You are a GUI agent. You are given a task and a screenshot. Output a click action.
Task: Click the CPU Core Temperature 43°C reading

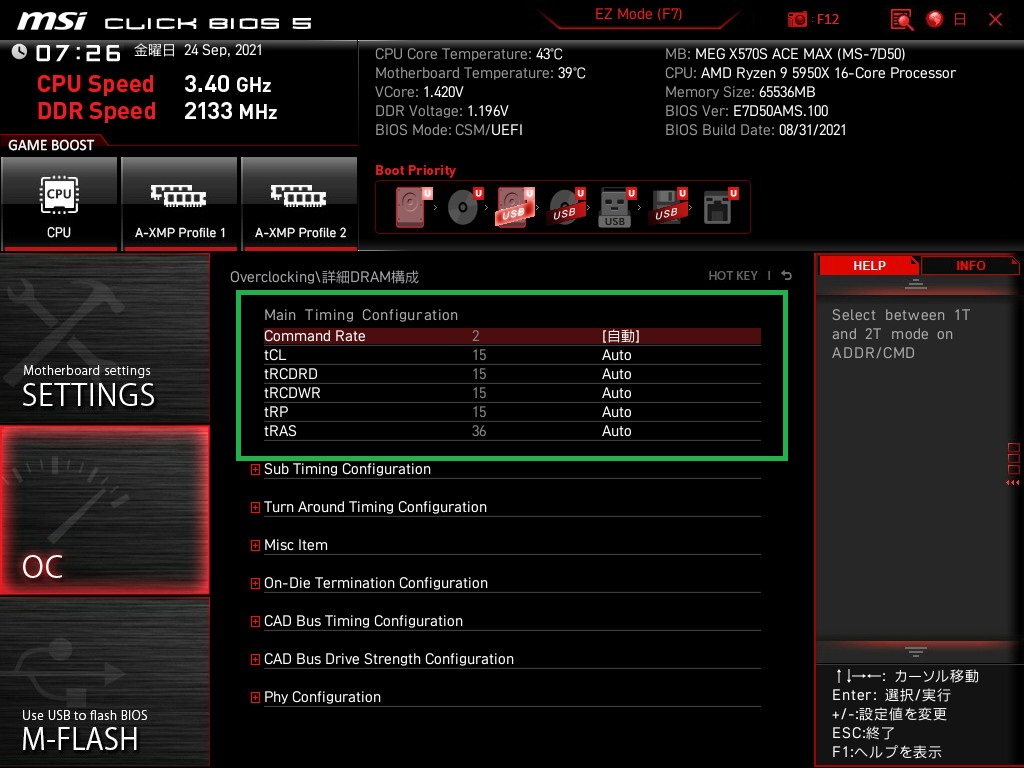click(x=468, y=54)
